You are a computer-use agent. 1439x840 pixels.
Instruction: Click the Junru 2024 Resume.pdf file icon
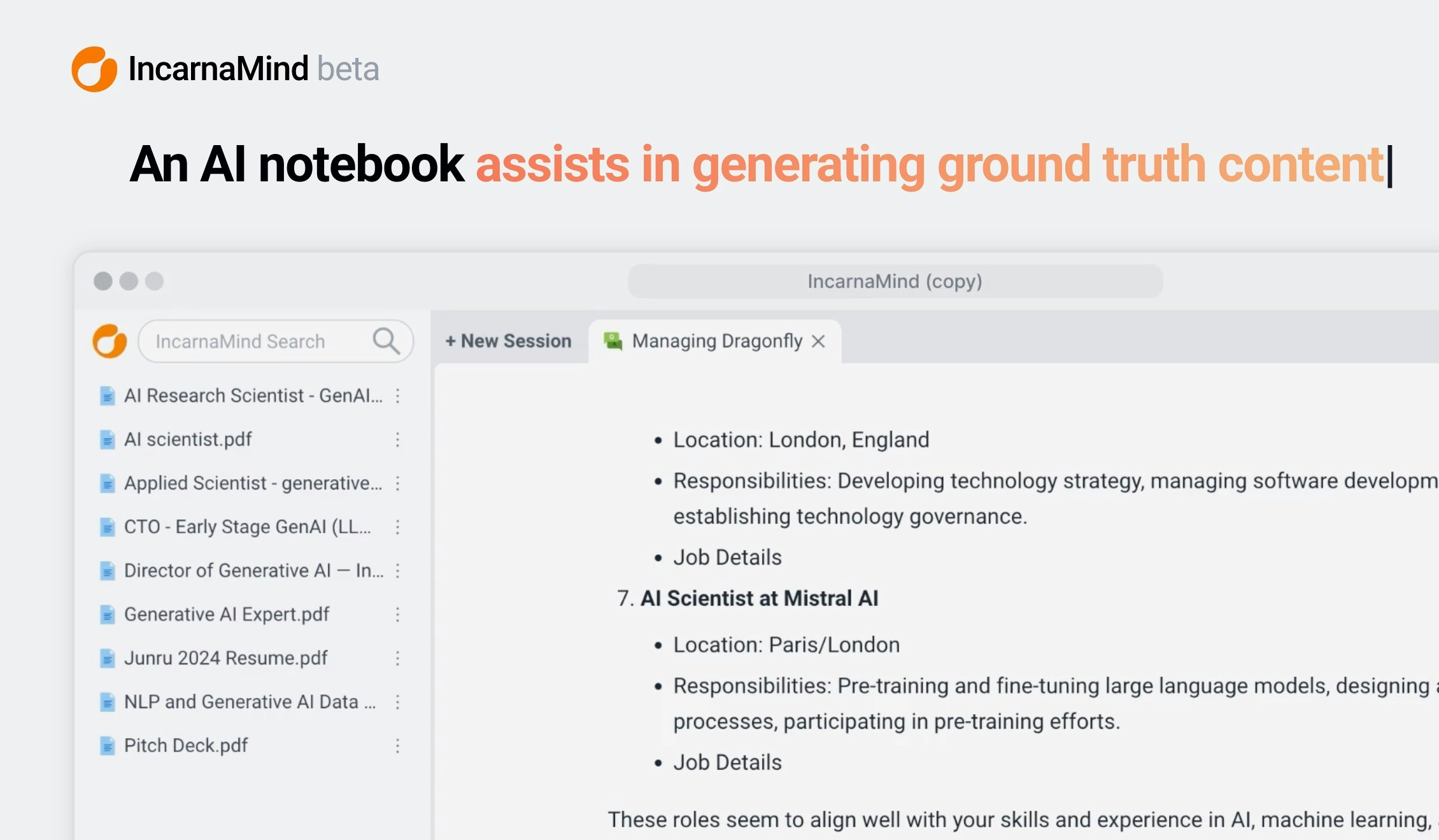(108, 658)
